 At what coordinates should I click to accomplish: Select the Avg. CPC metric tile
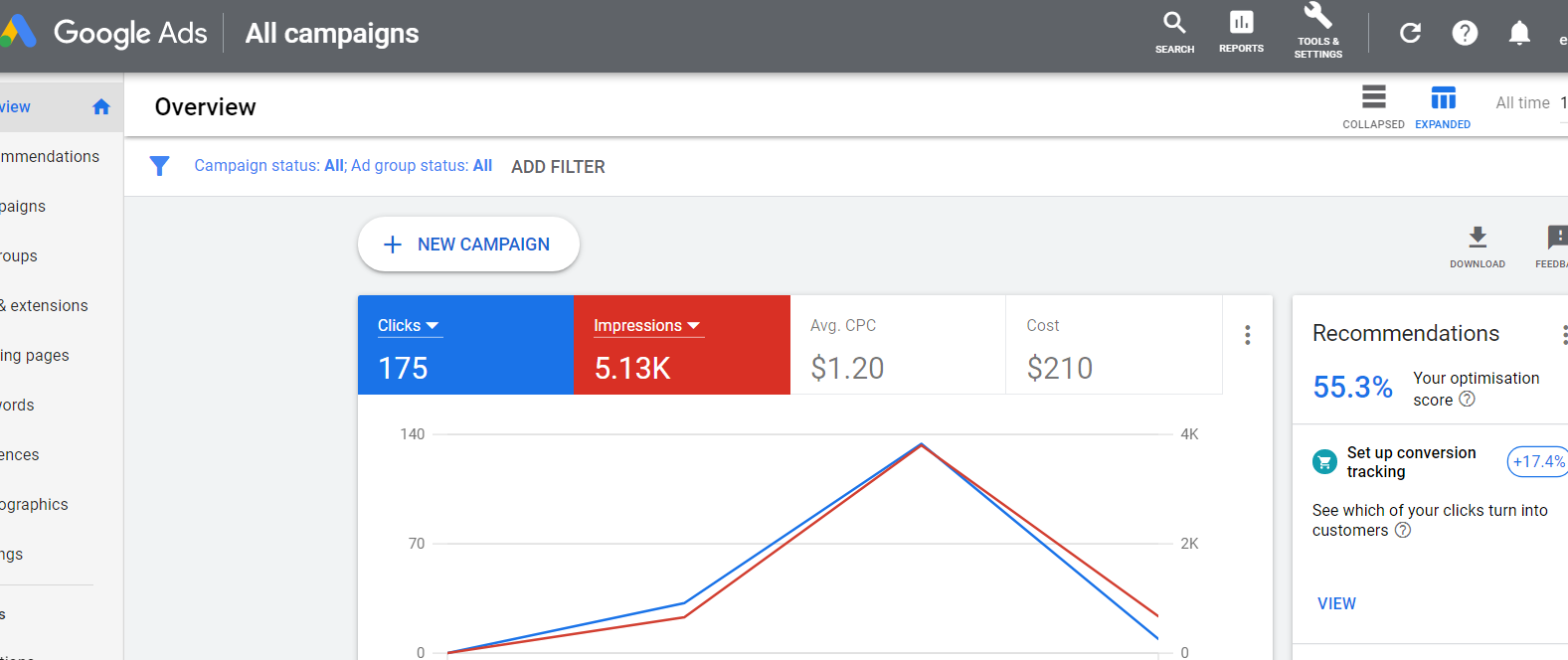click(x=898, y=345)
